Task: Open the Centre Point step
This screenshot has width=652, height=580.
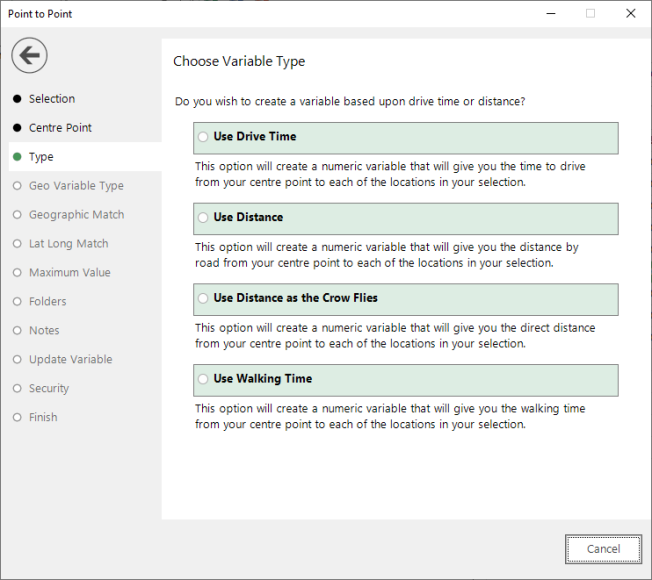Action: pyautogui.click(x=60, y=128)
